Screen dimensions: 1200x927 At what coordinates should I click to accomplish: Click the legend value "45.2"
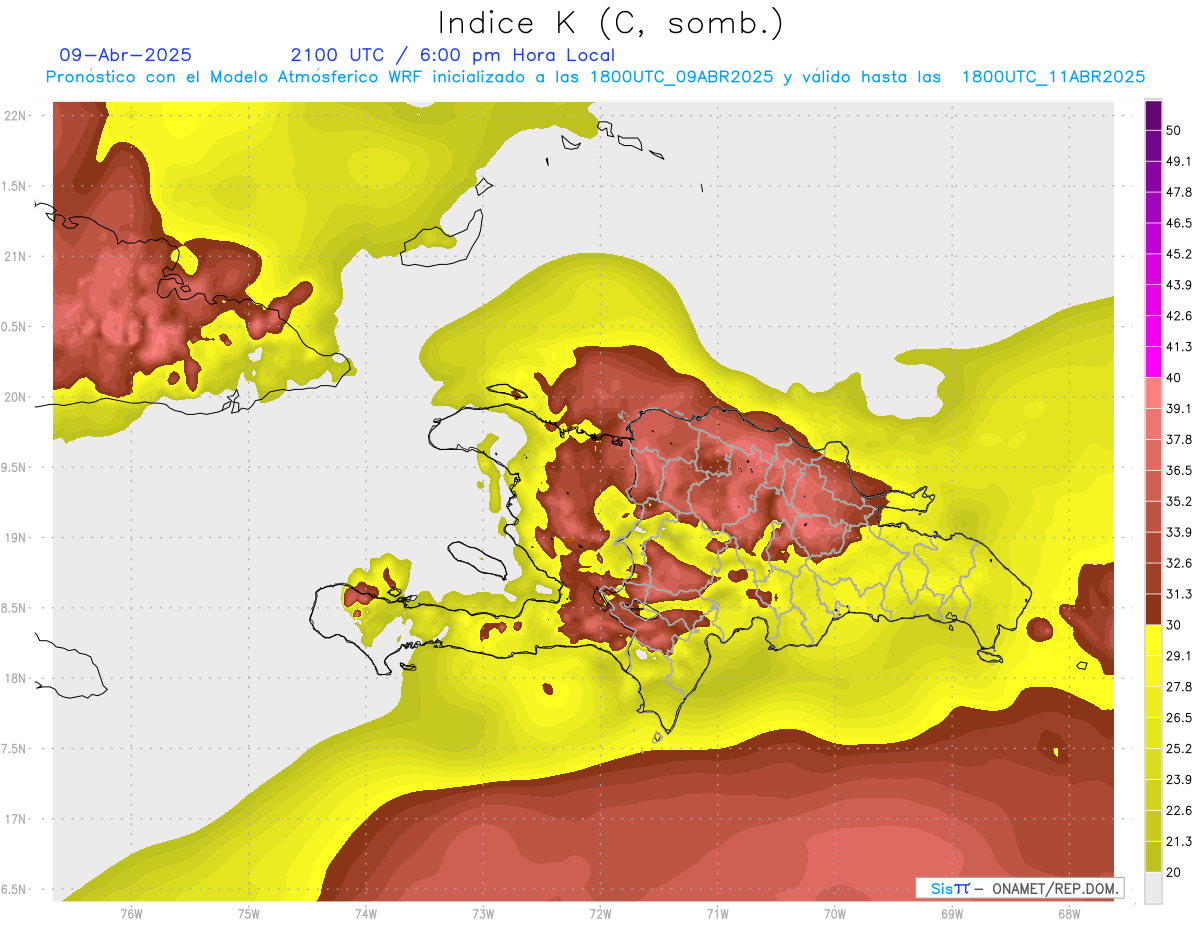(x=1179, y=254)
